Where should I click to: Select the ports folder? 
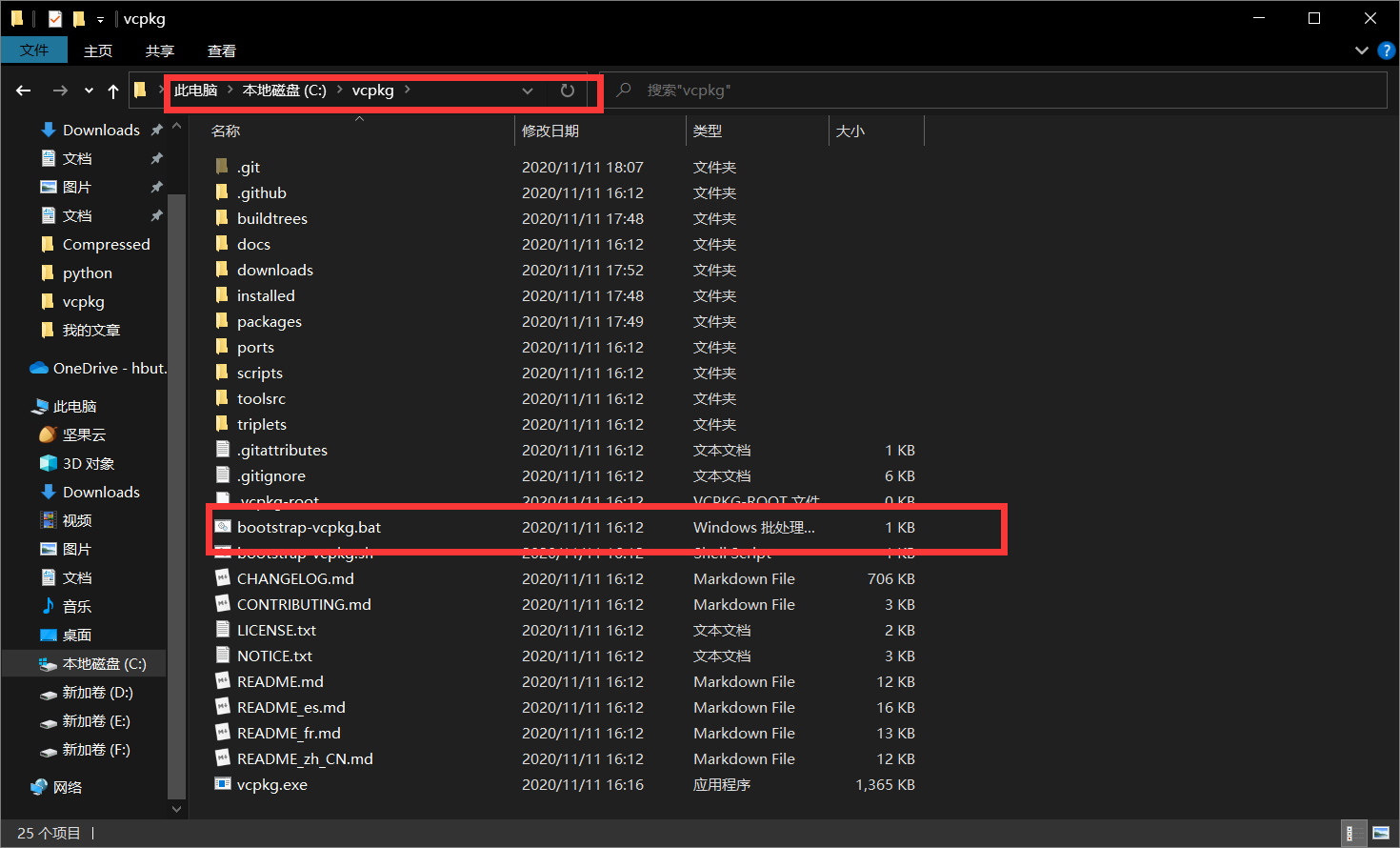255,347
